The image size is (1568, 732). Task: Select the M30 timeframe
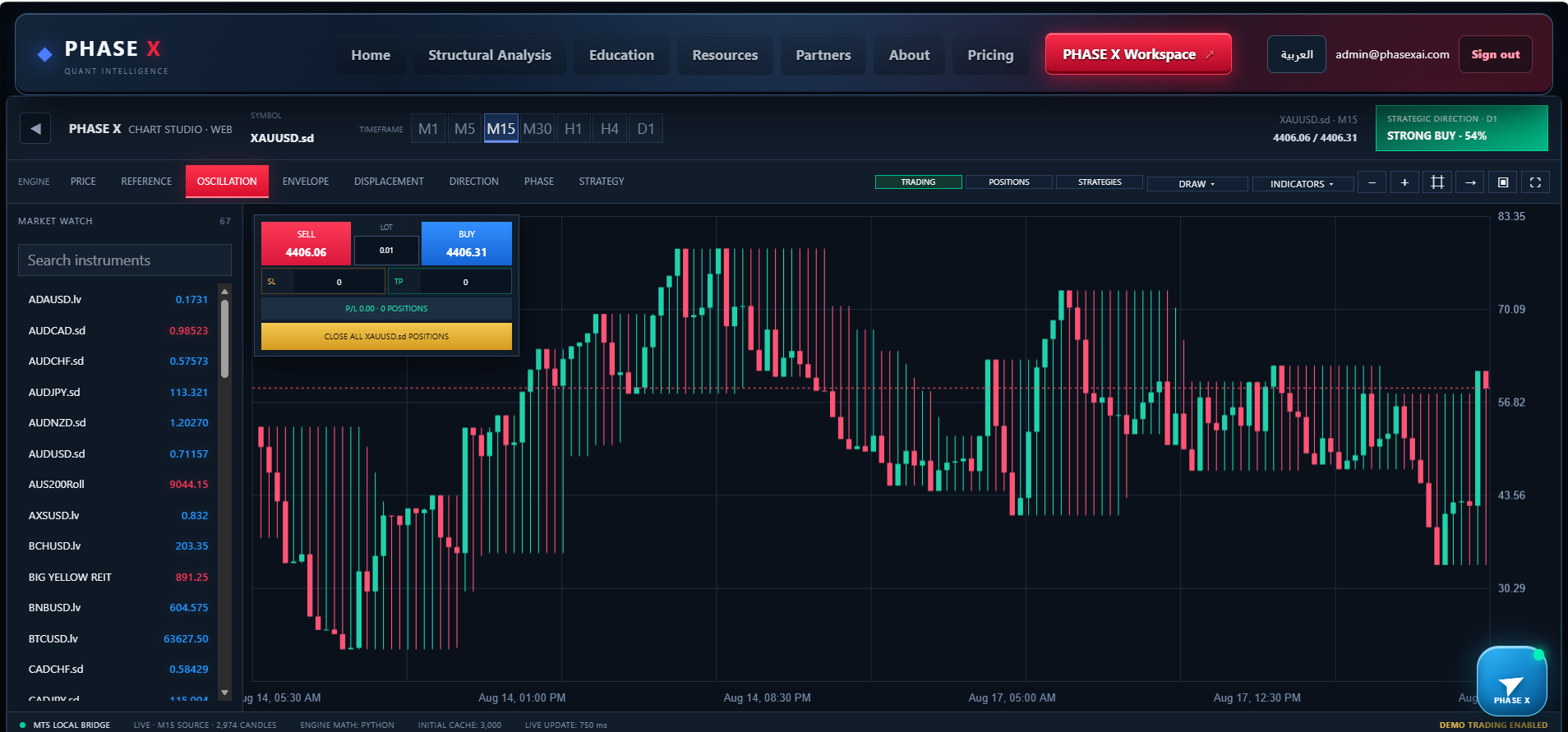537,129
